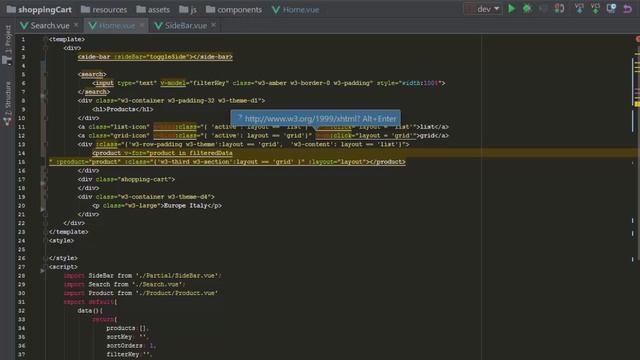Switch to the SideBar.vue editor tab
Screen dimensions: 640x360
(x=186, y=26)
